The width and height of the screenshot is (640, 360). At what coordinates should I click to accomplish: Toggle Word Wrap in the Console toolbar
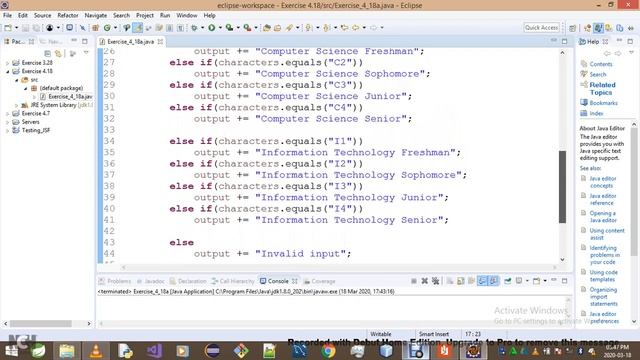point(471,281)
